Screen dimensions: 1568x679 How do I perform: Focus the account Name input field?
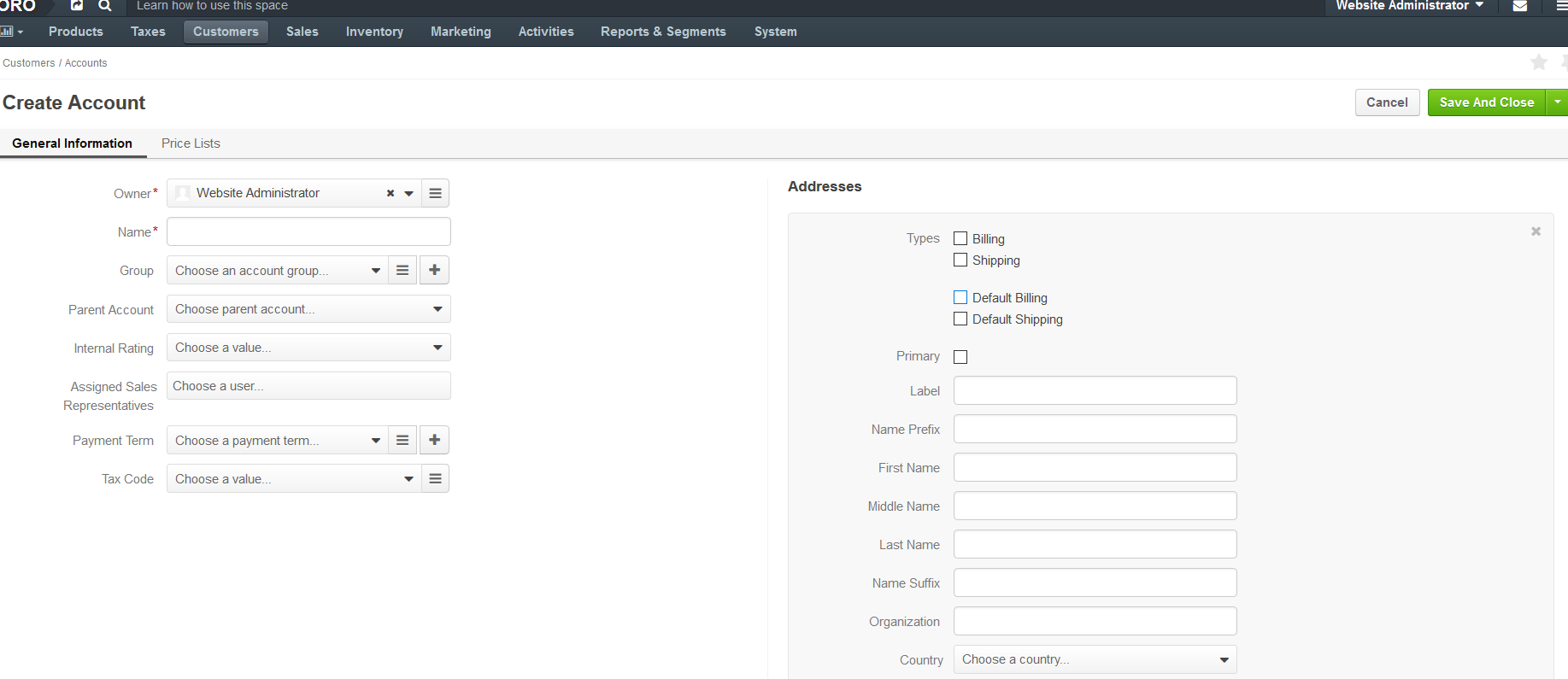[x=308, y=231]
